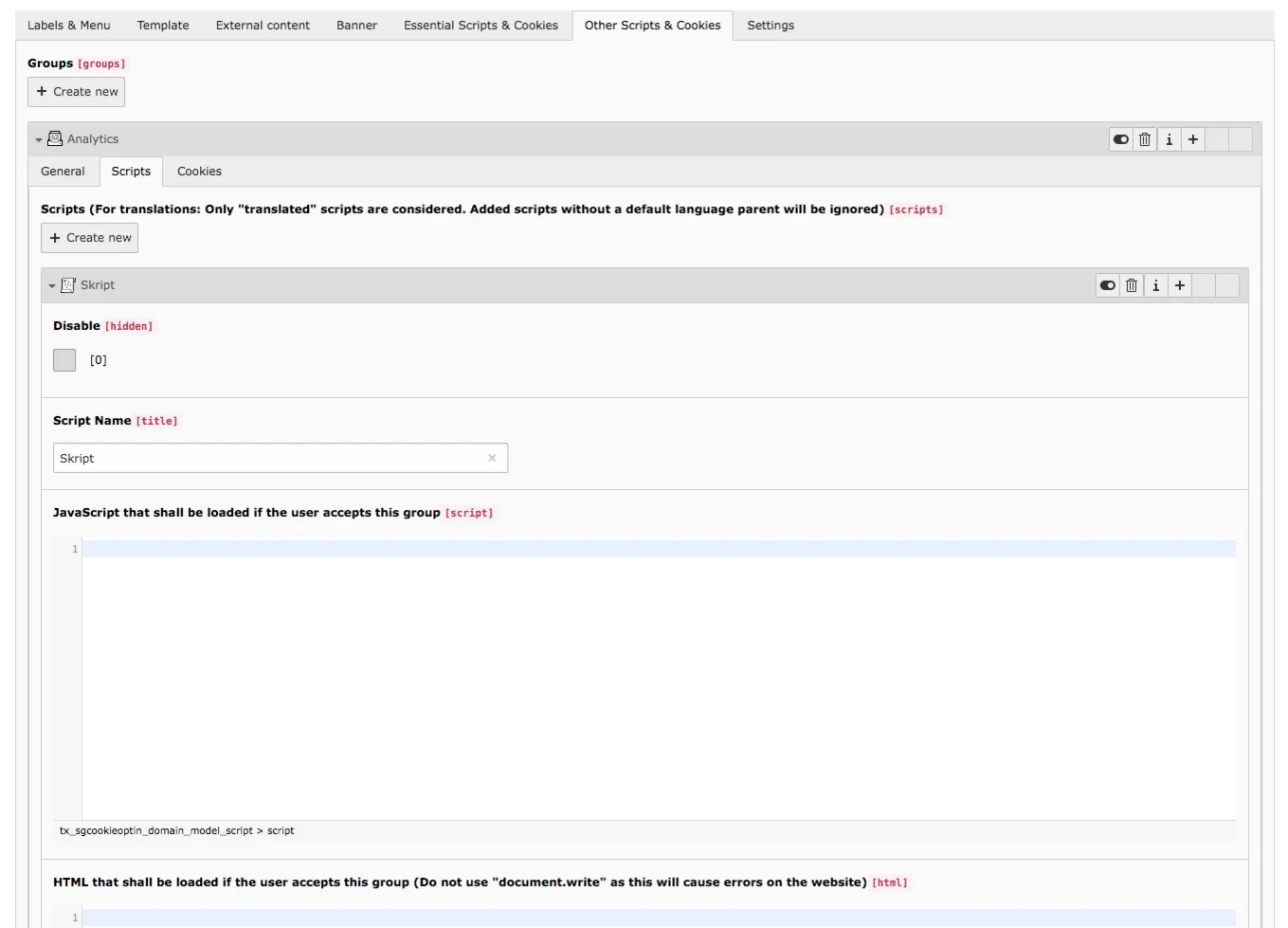Click the Skript record type icon
This screenshot has width=1288, height=928.
coord(67,284)
